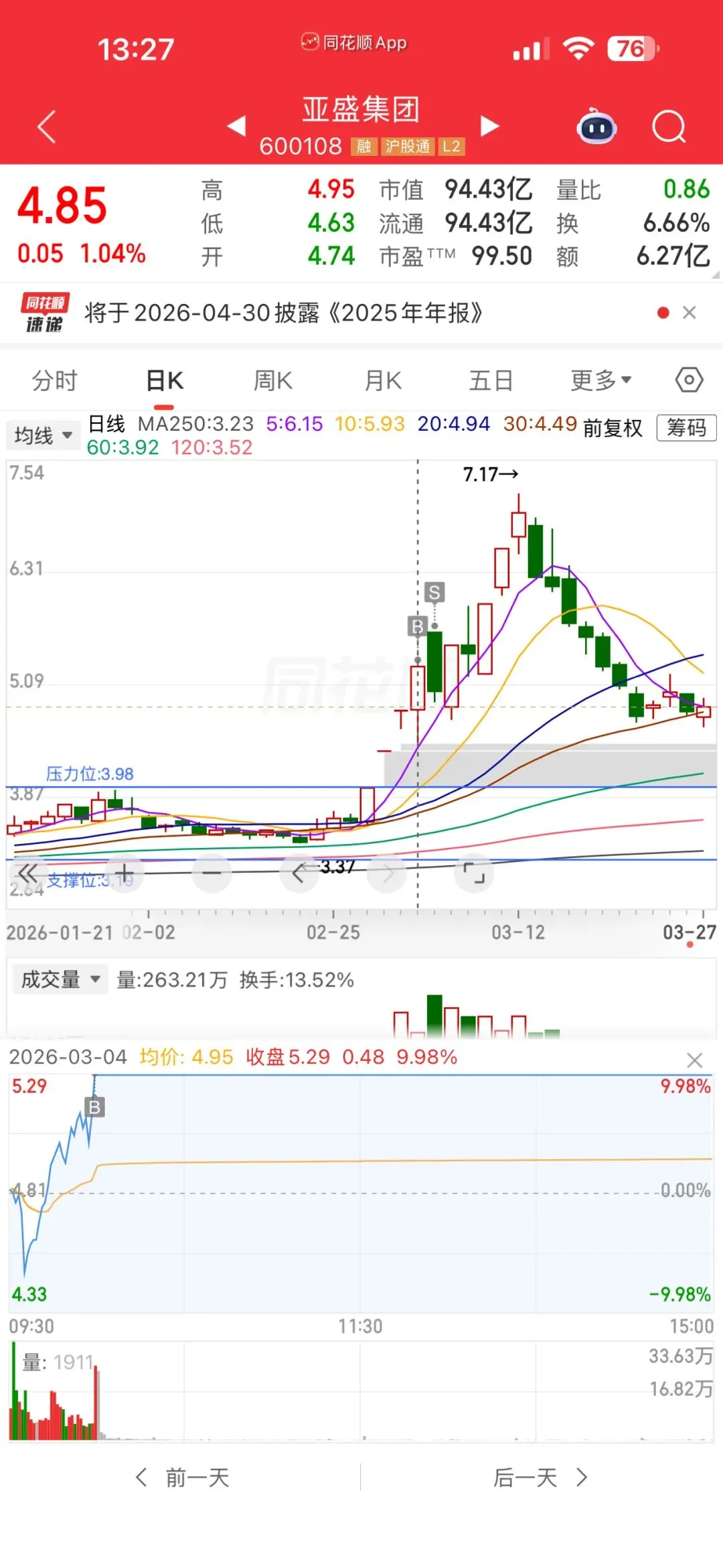Image resolution: width=723 pixels, height=1568 pixels.
Task: Open the 筹码 chip distribution button
Action: [686, 427]
